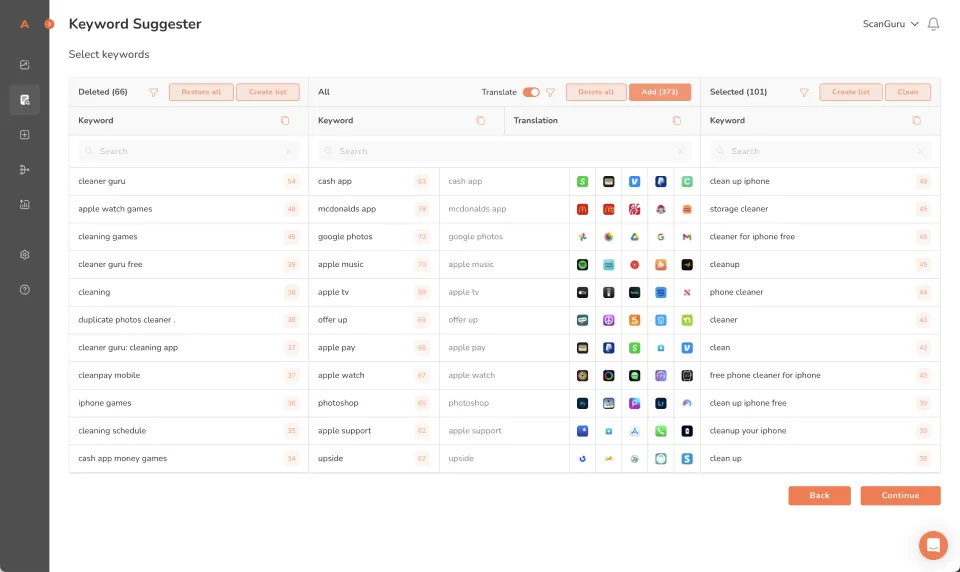Copy the All Keyword column

tap(480, 121)
